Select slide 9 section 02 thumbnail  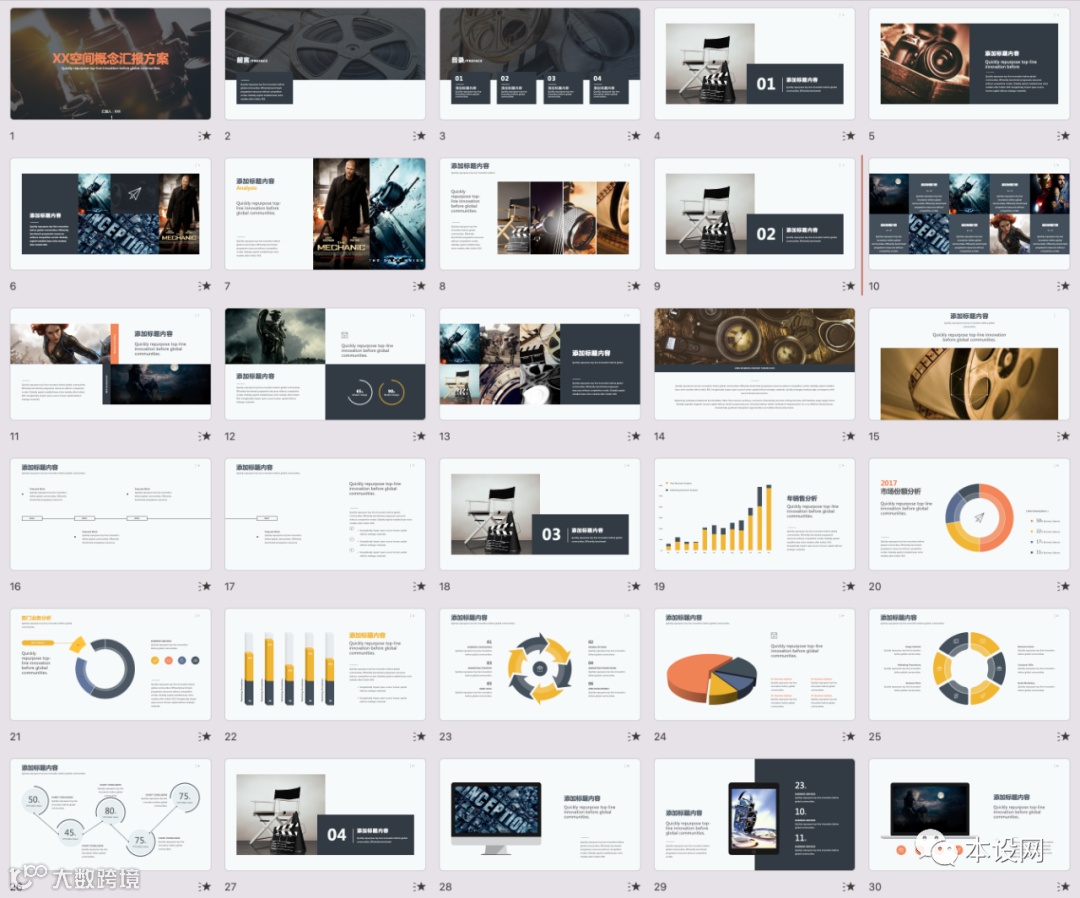(754, 213)
